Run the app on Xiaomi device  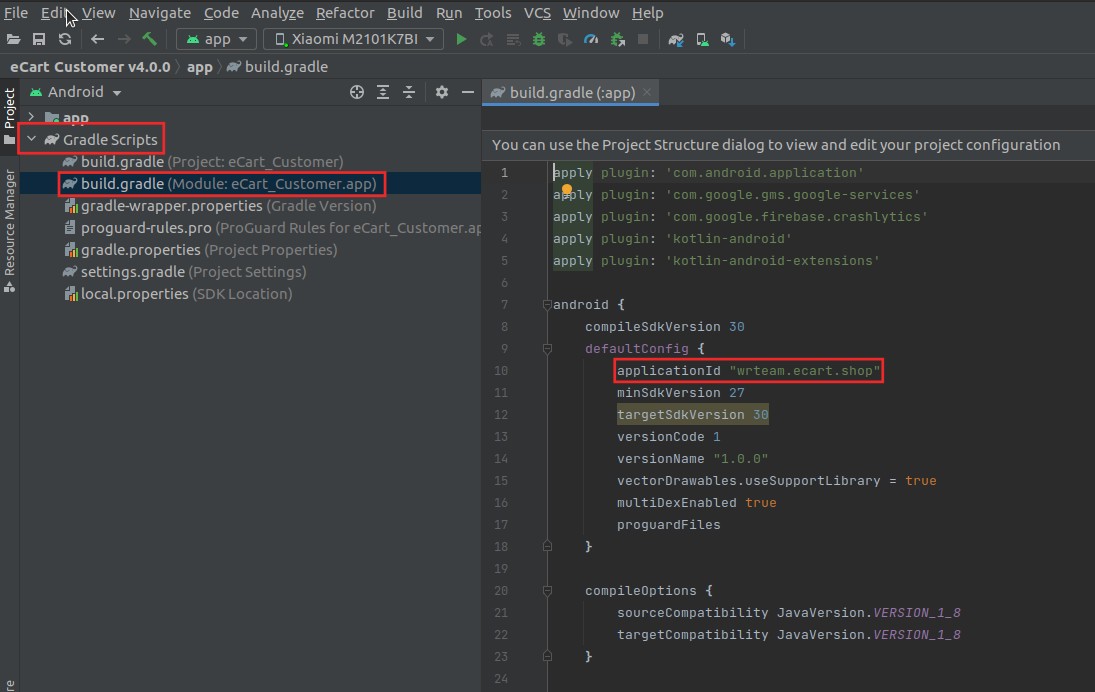(460, 39)
